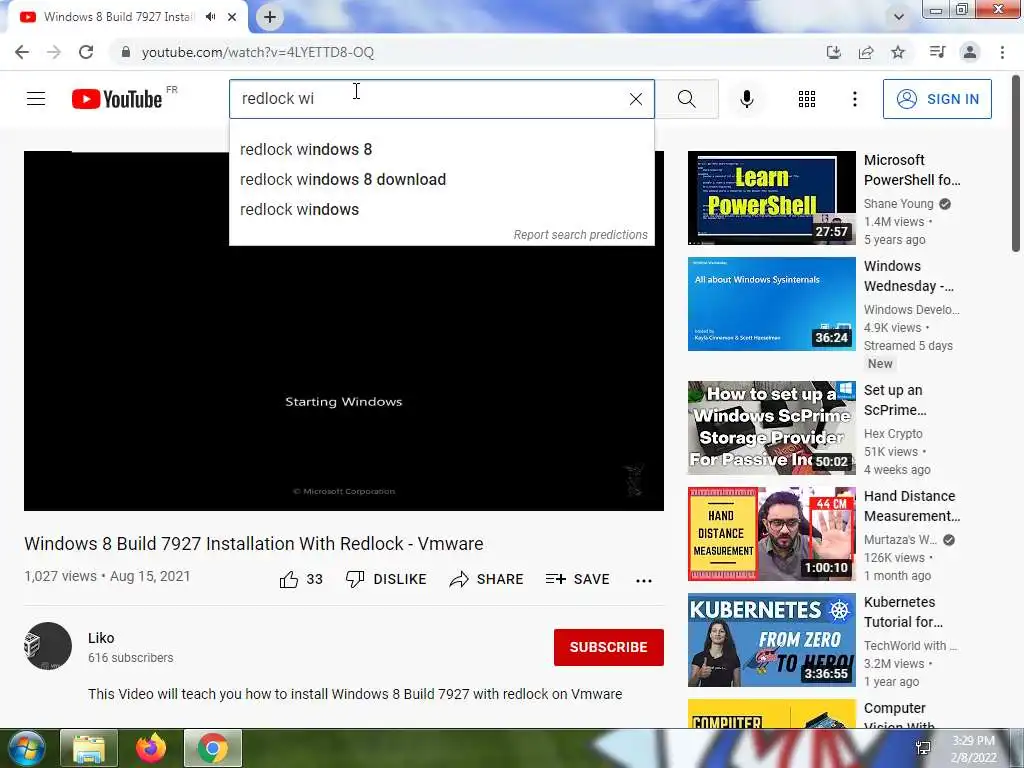The image size is (1024, 768).
Task: Click the SHARE button
Action: 487,579
